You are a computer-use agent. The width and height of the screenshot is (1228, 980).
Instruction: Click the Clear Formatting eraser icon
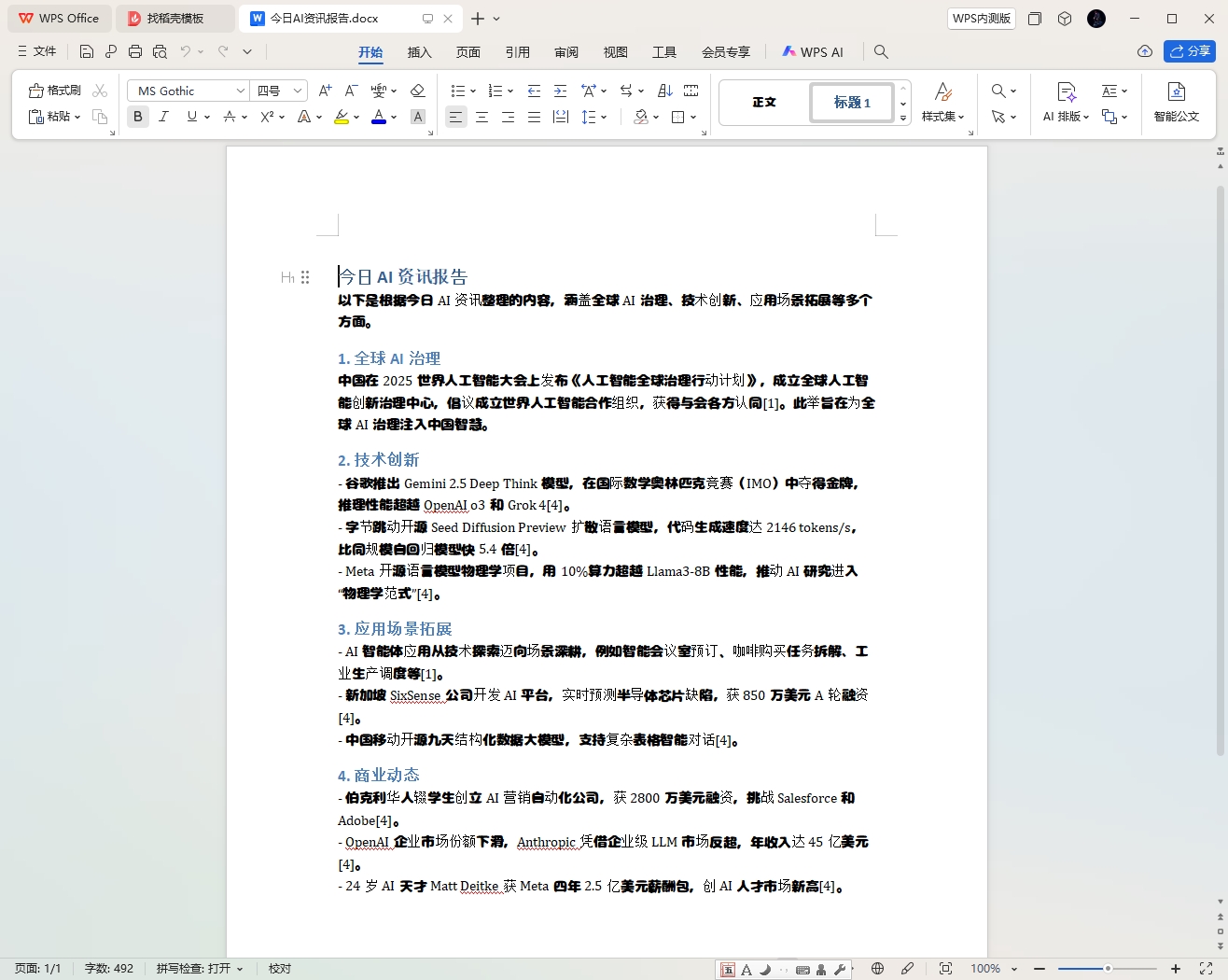click(417, 91)
